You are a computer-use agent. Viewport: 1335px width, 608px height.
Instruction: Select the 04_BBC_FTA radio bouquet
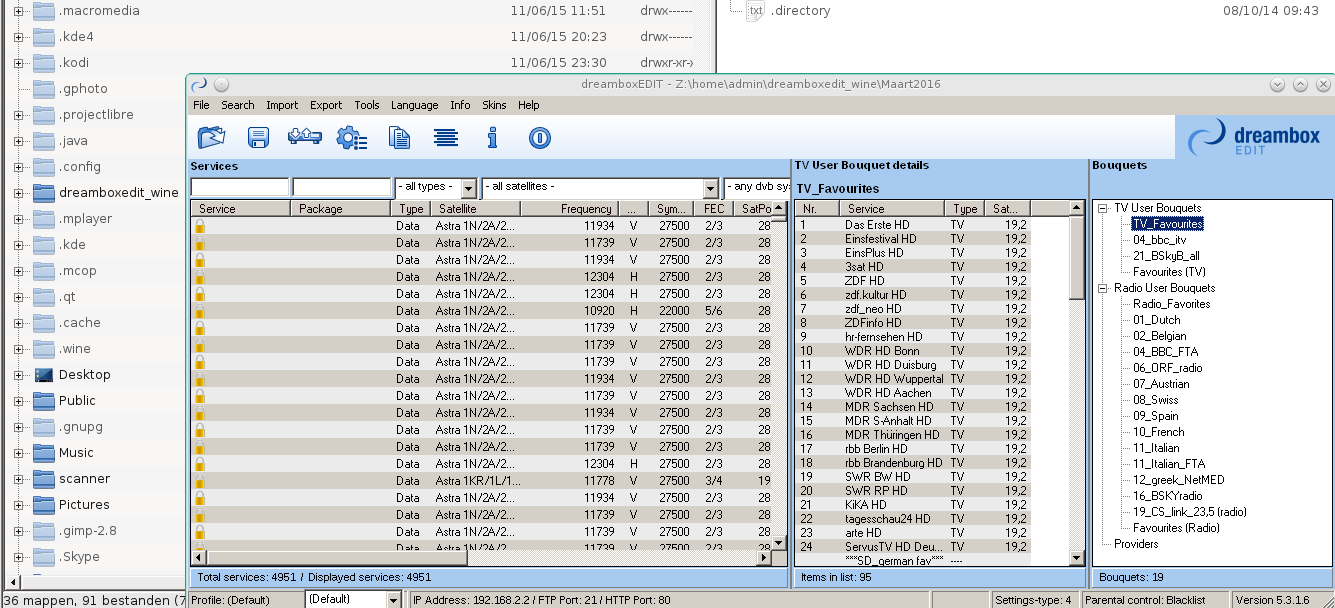click(x=1165, y=352)
